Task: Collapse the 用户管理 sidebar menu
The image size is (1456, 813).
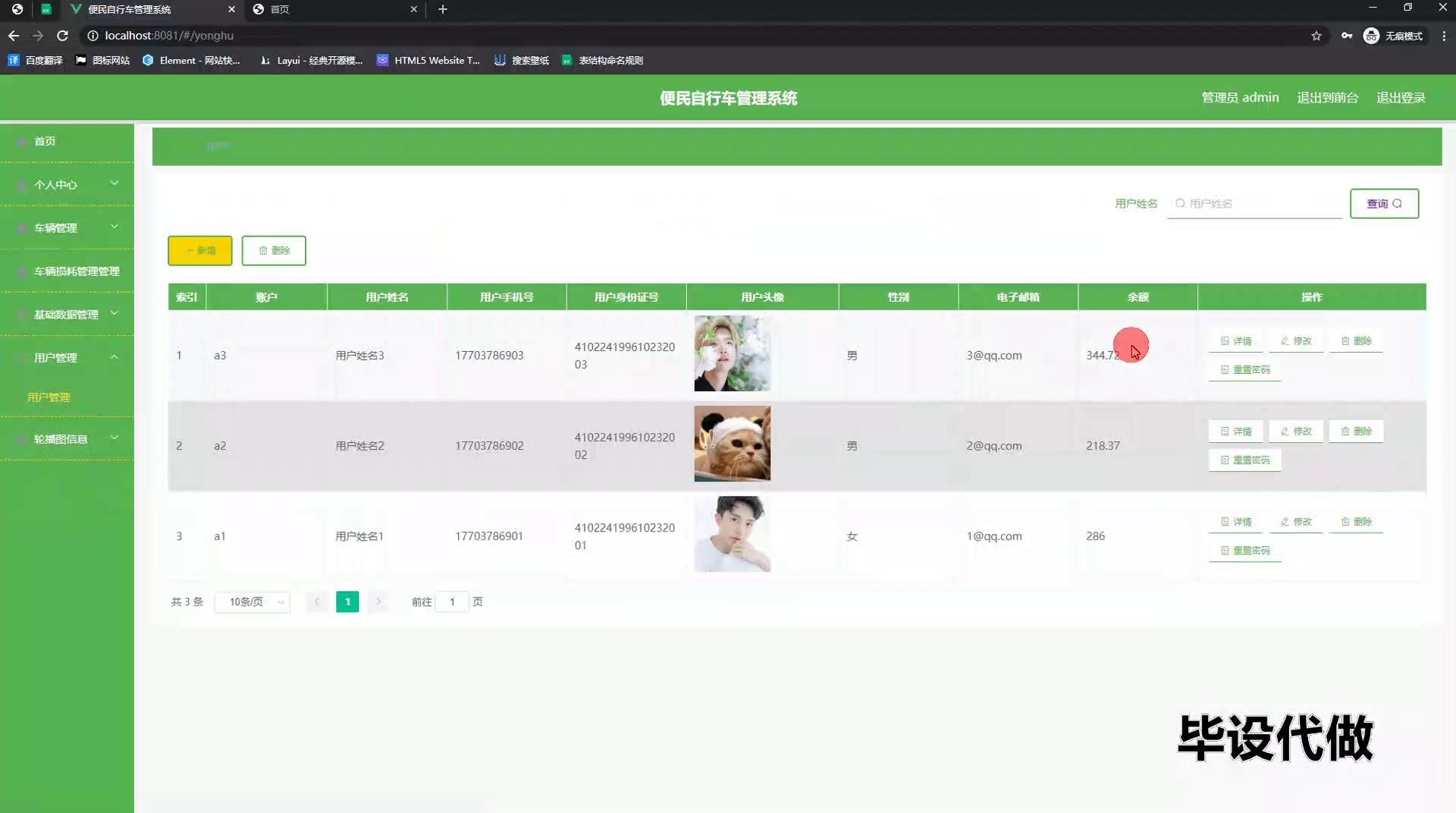Action: pyautogui.click(x=67, y=357)
